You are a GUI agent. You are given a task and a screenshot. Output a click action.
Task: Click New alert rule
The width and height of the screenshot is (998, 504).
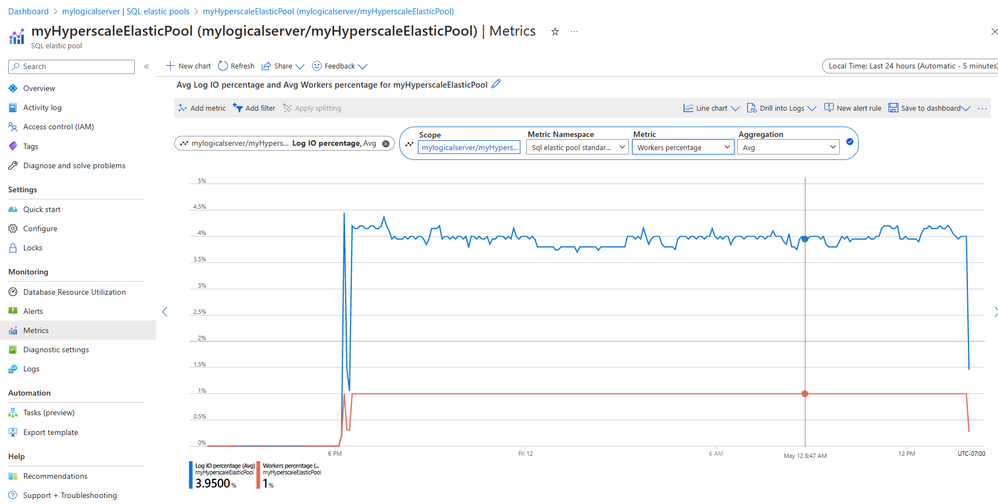pyautogui.click(x=852, y=108)
